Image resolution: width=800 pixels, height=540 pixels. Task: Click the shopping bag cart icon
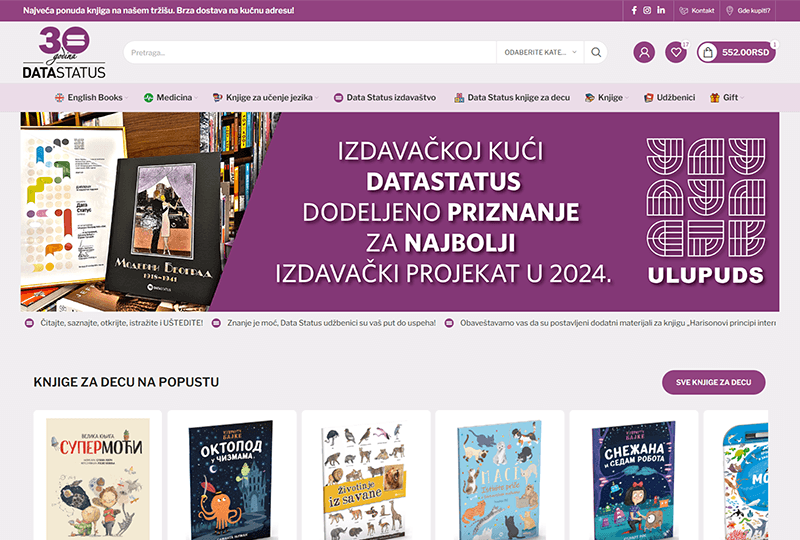708,52
